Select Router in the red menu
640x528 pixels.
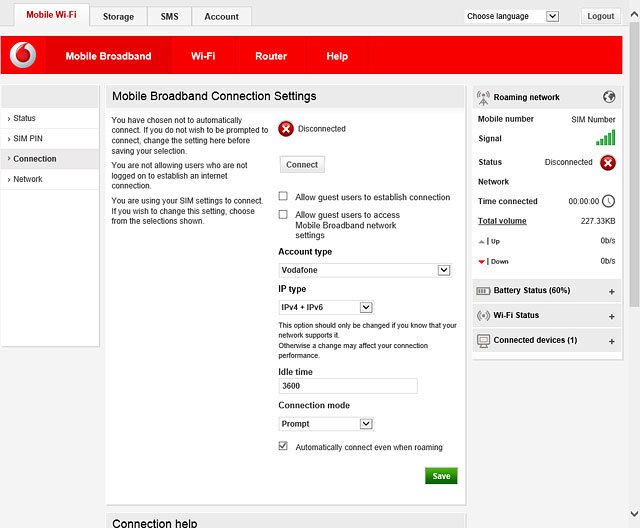click(271, 56)
